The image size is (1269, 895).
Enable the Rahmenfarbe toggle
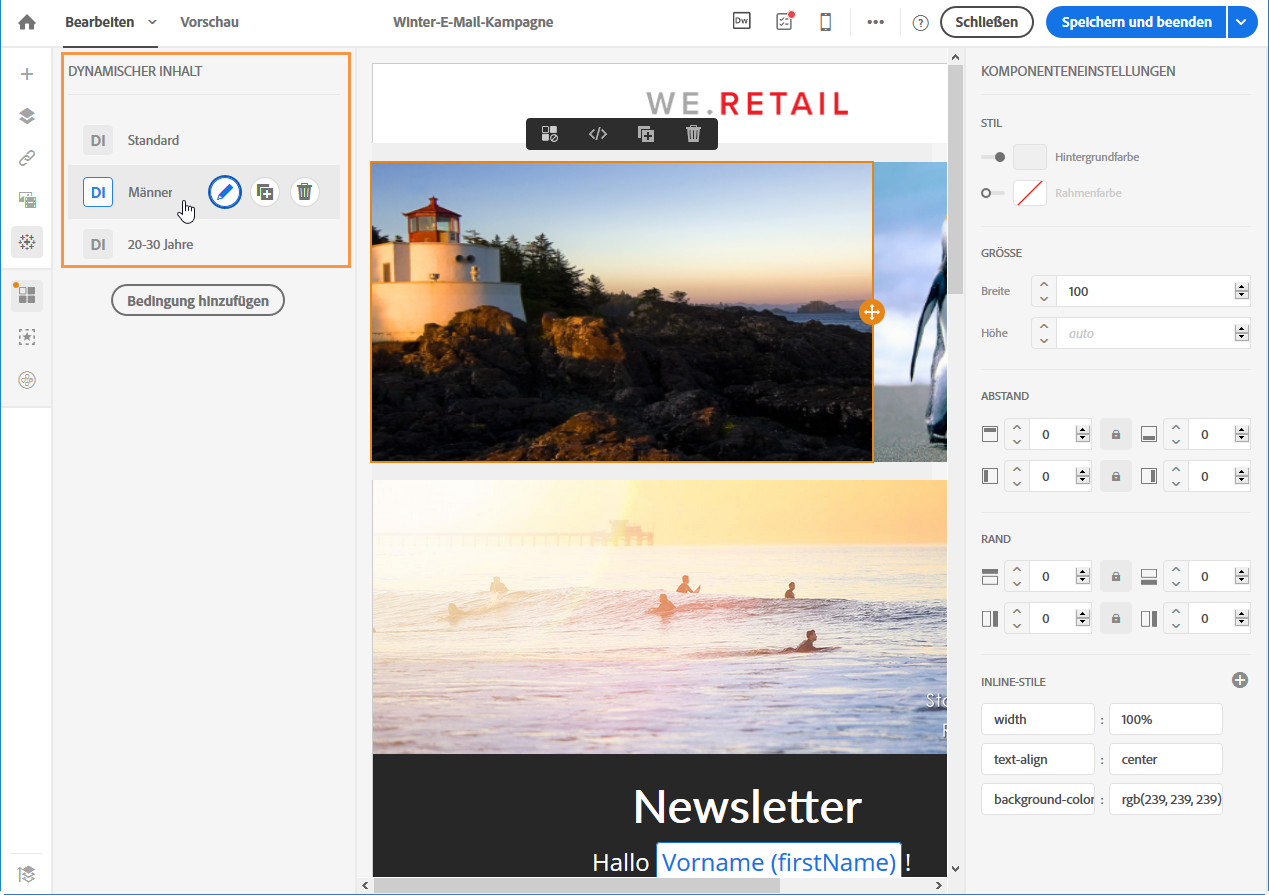(993, 193)
